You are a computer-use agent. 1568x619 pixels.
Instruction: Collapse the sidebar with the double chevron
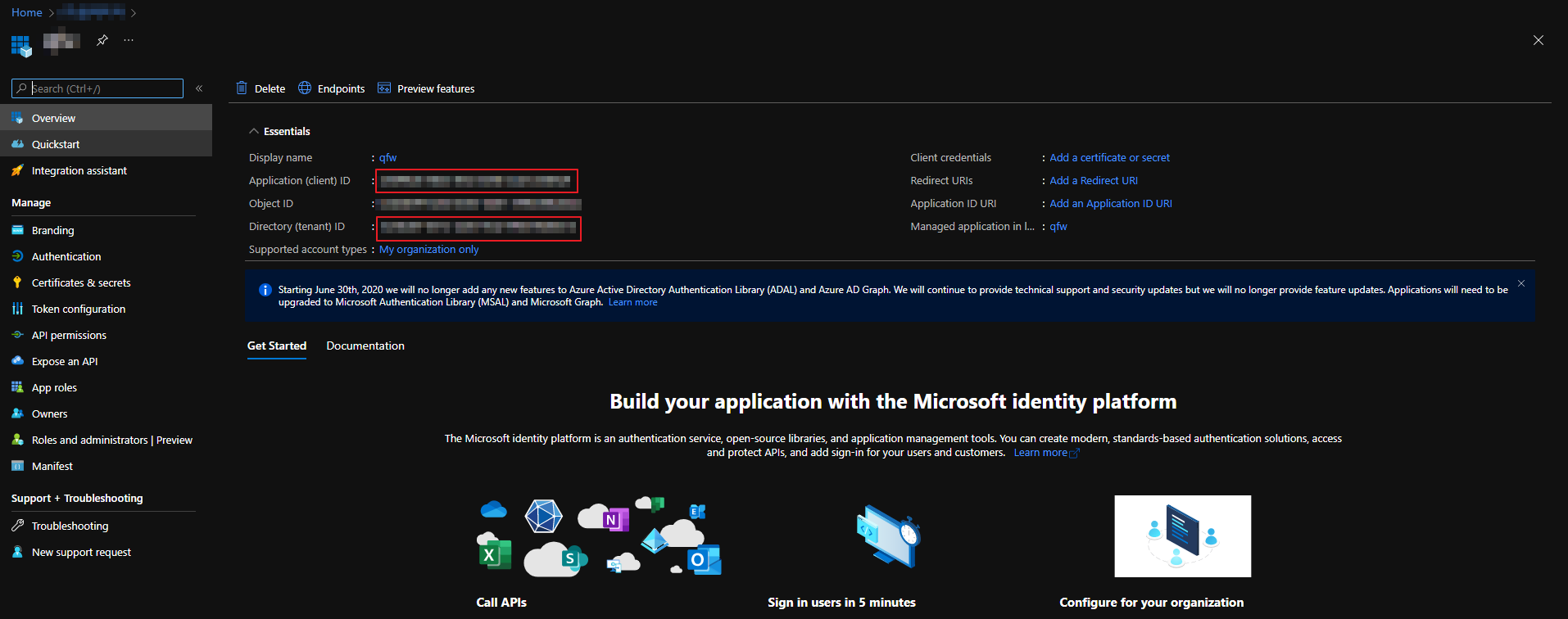pos(199,88)
